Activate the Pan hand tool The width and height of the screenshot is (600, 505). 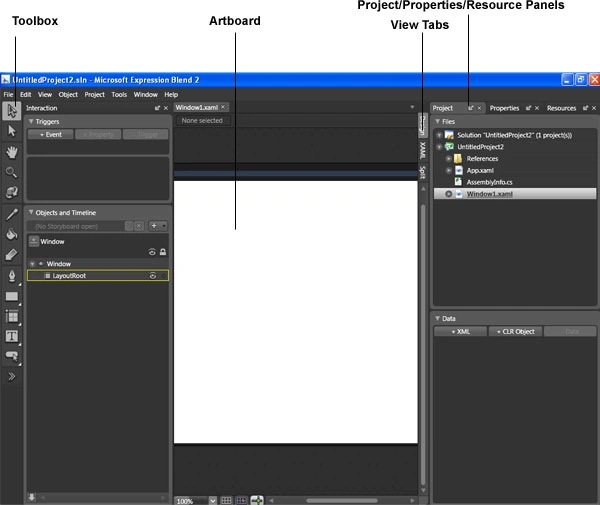pyautogui.click(x=11, y=152)
